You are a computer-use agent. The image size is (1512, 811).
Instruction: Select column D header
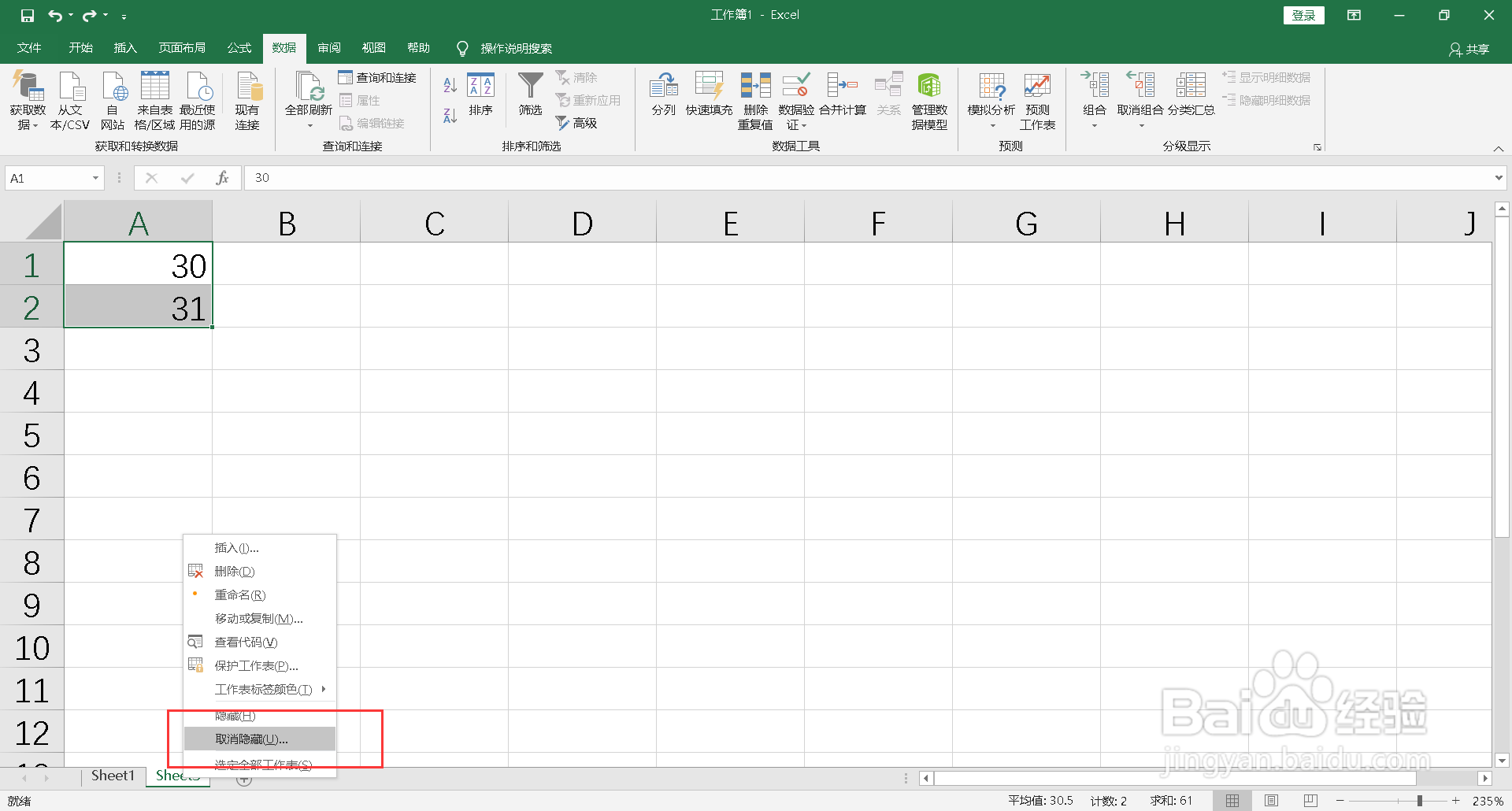(582, 224)
